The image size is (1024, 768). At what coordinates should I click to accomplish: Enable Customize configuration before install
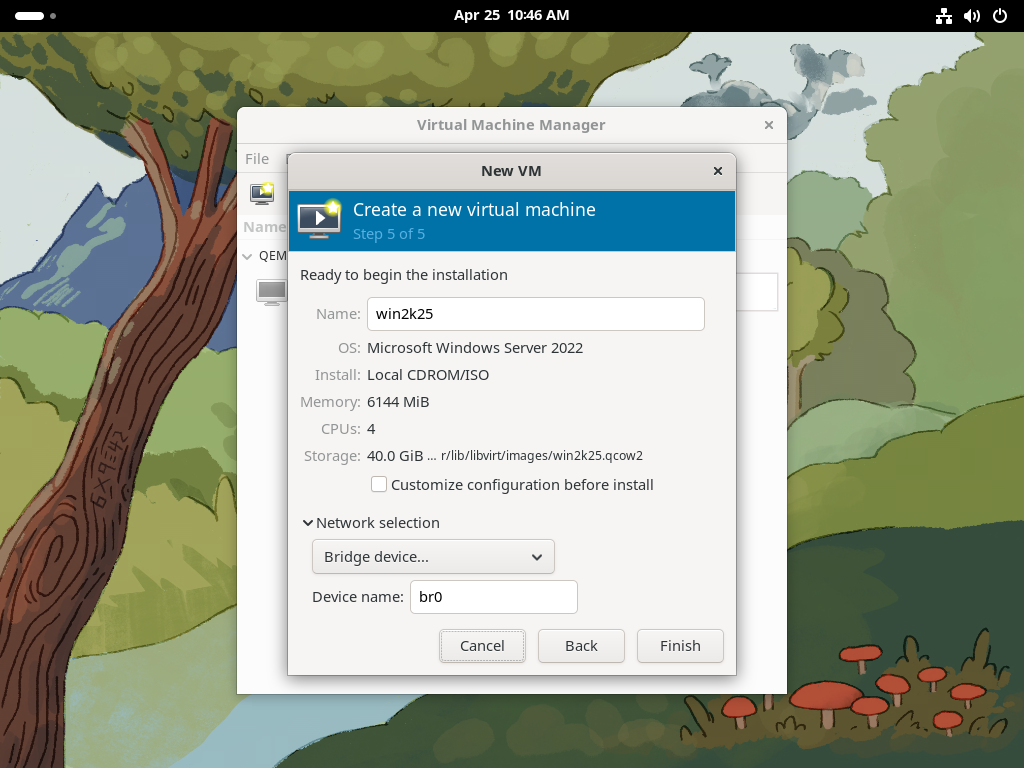379,485
